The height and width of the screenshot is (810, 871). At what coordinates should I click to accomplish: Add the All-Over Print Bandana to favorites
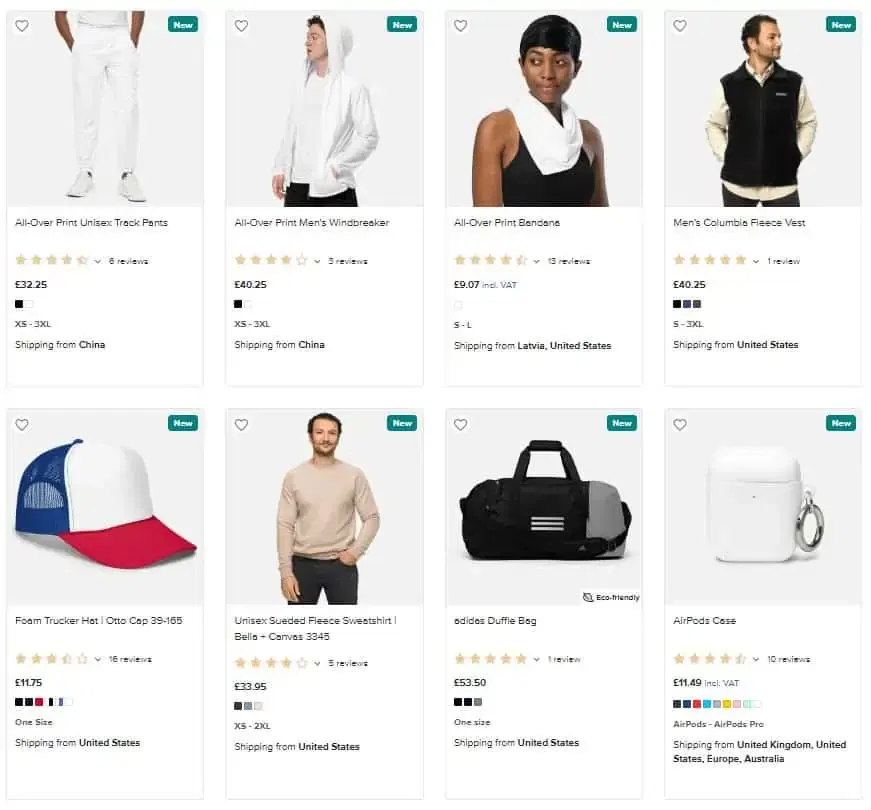[460, 26]
